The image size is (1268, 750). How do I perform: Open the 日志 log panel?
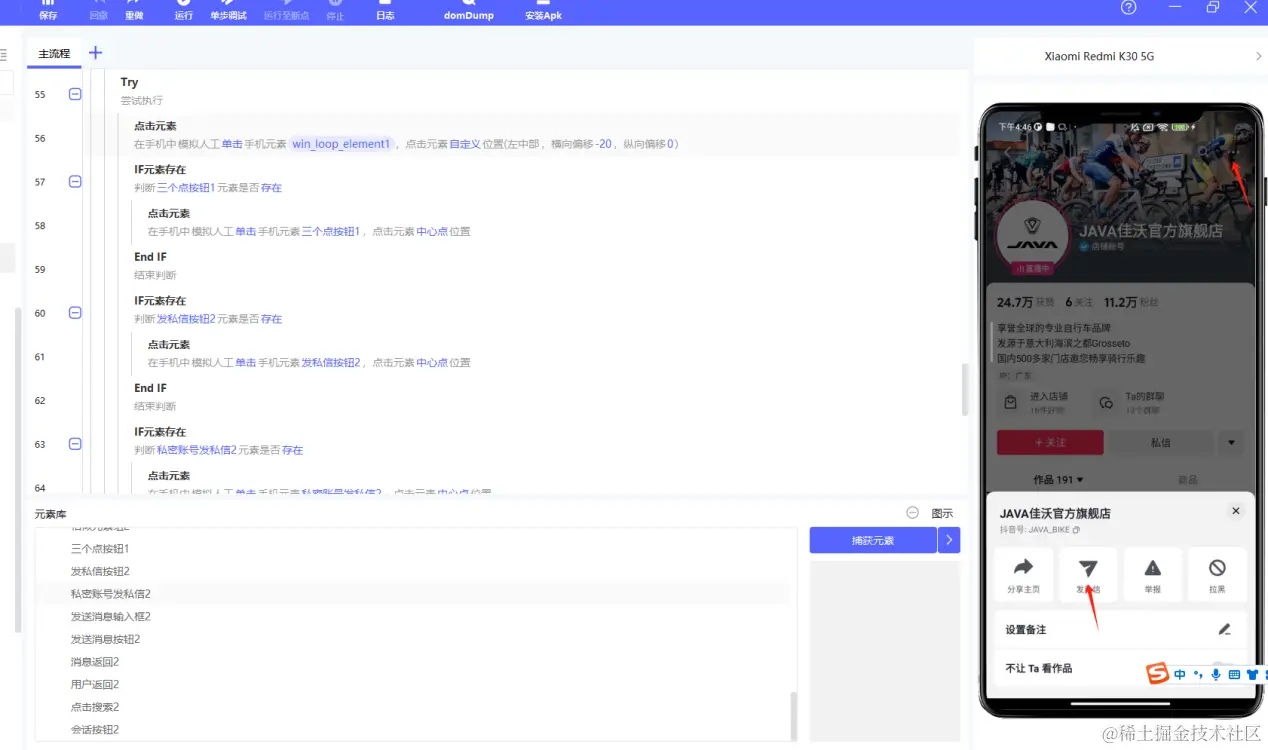[385, 11]
